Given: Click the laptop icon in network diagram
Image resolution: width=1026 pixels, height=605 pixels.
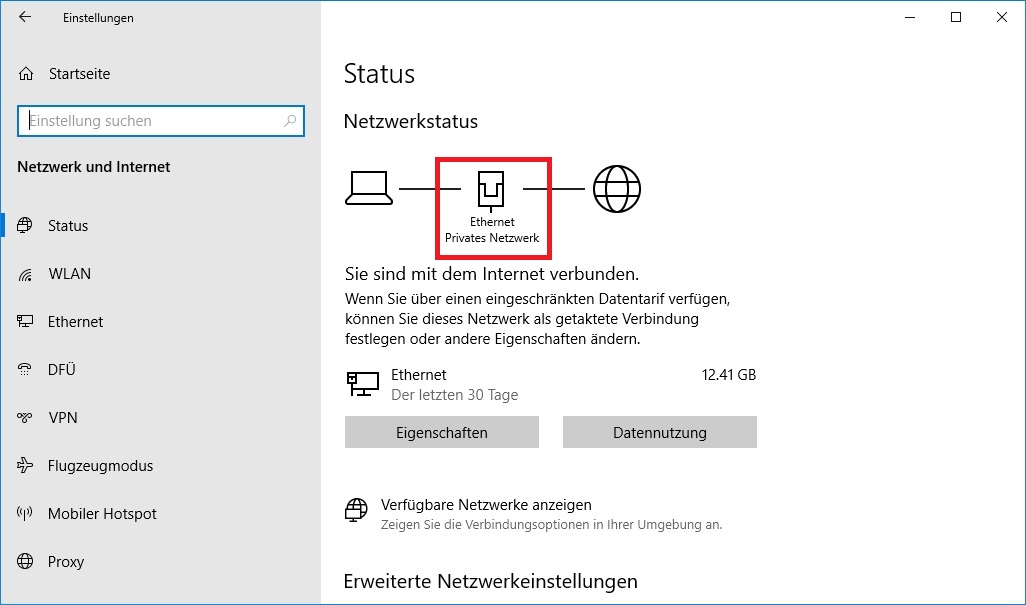Looking at the screenshot, I should click(x=369, y=188).
